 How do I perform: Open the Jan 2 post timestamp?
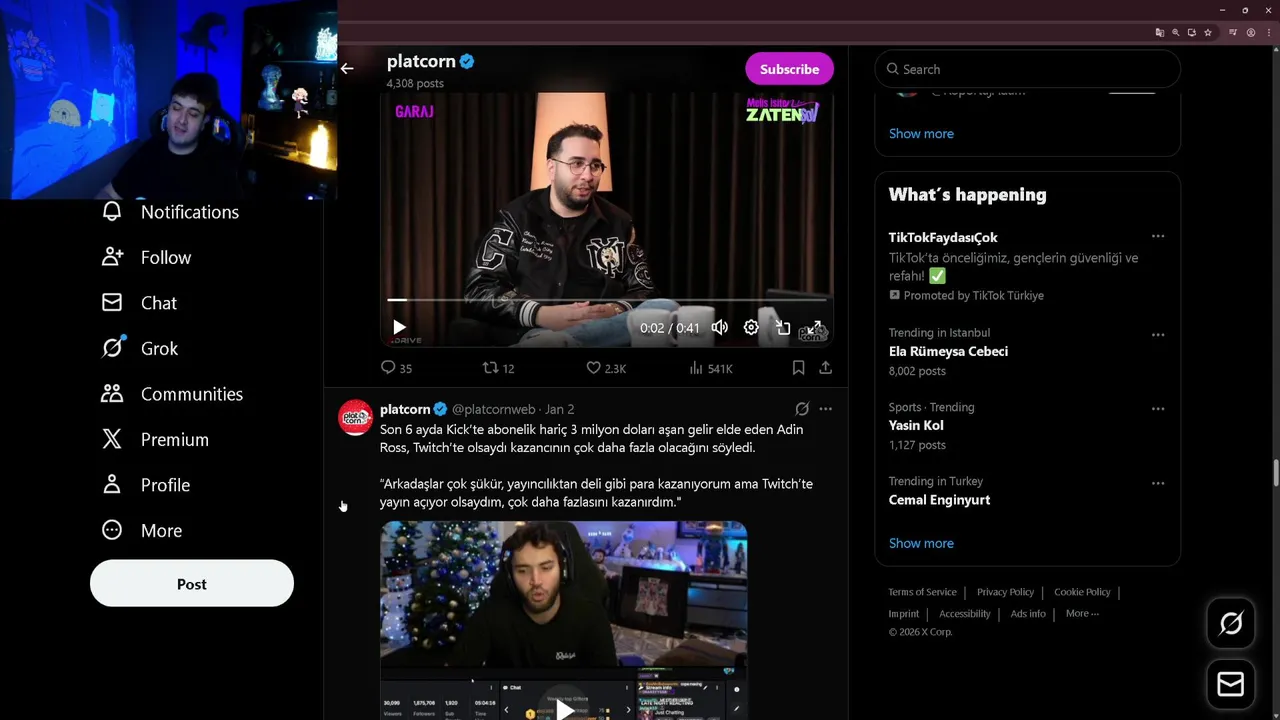[x=559, y=409]
